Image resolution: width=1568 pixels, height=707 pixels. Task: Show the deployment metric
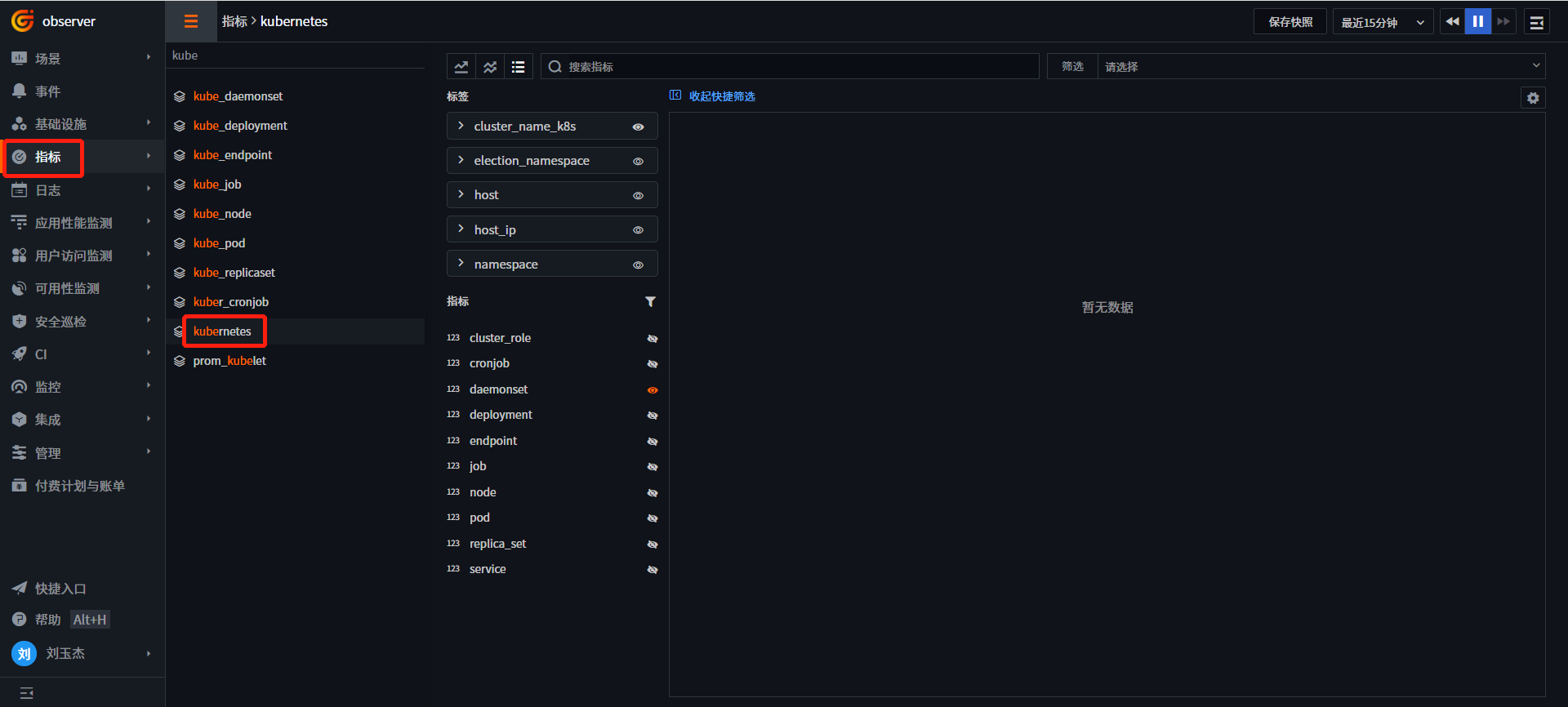click(x=653, y=416)
